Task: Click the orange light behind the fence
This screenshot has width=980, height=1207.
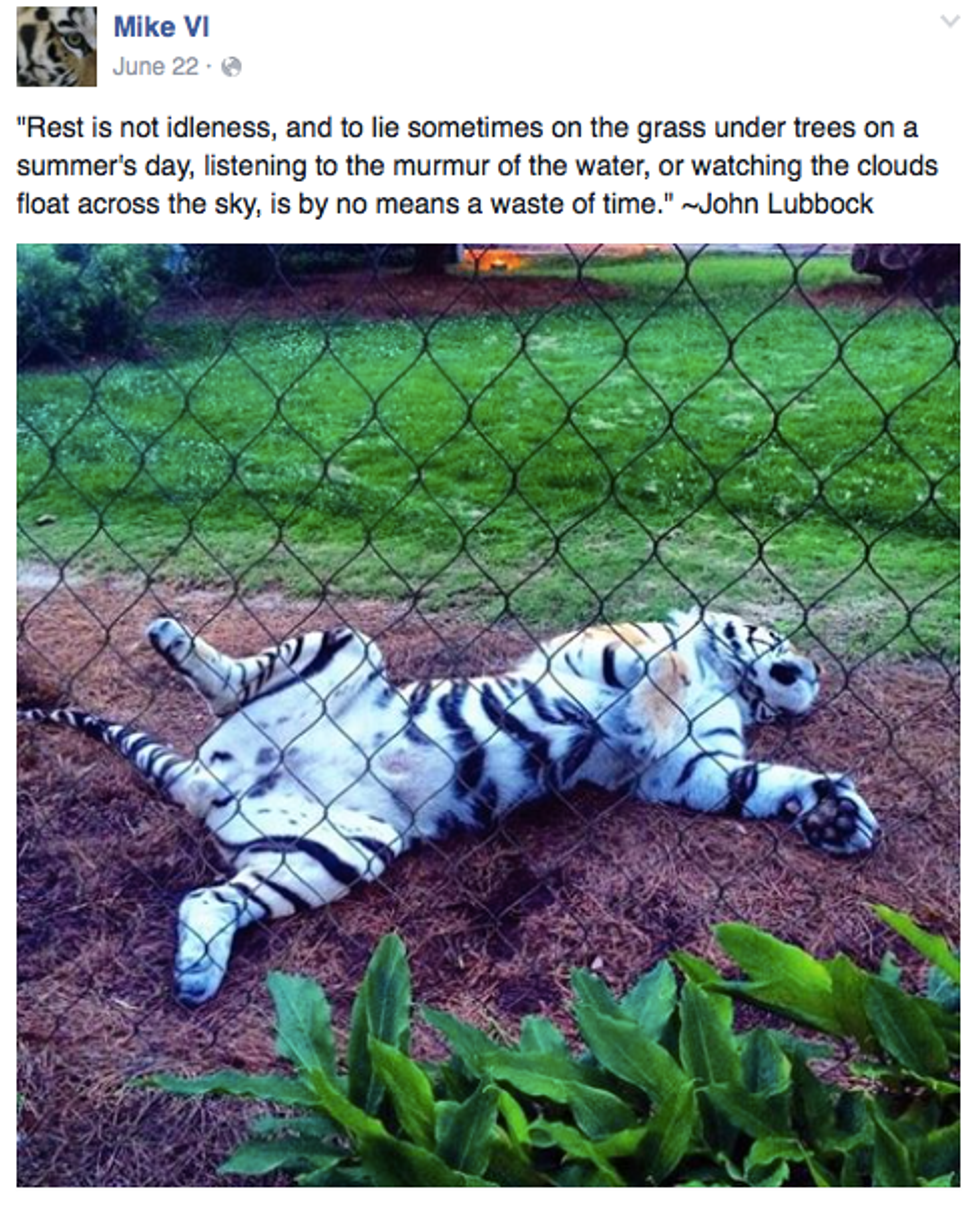Action: coord(491,259)
